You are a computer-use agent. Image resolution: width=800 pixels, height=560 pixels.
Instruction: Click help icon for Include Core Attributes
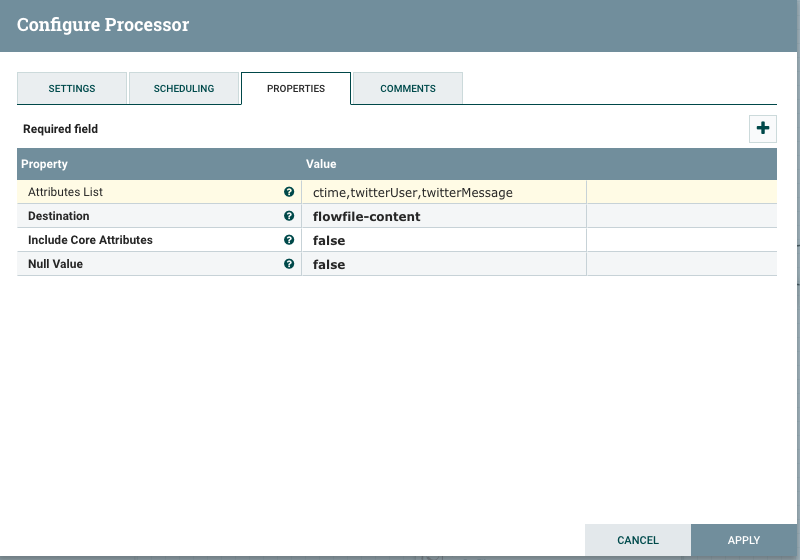pyautogui.click(x=289, y=240)
